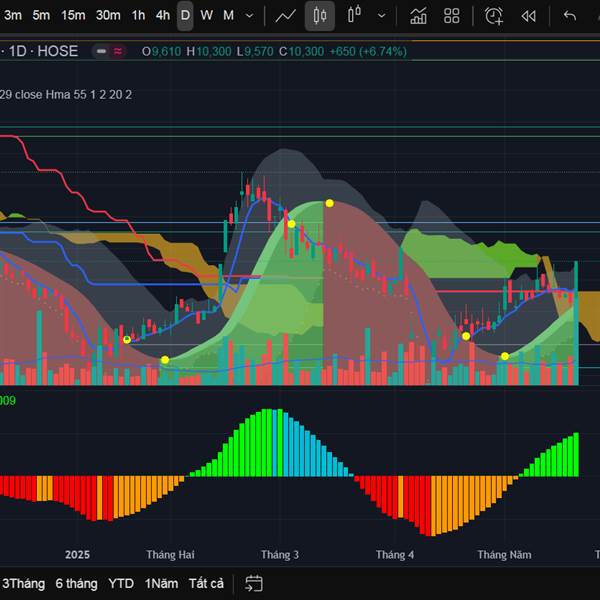The image size is (600, 600).
Task: Open the go-to-date calendar icon
Action: pos(254,584)
